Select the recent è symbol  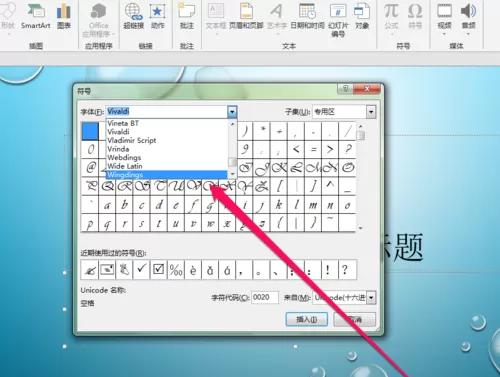pyautogui.click(x=193, y=269)
